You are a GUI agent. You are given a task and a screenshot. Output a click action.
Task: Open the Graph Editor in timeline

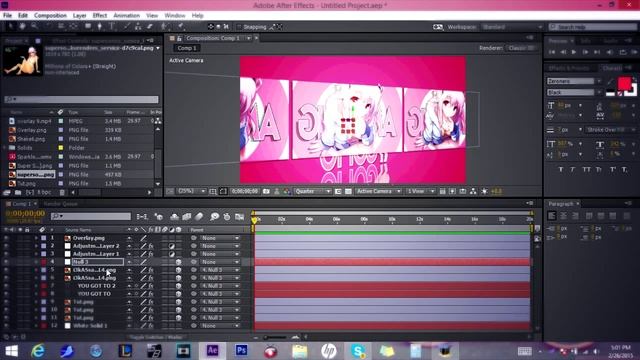[240, 217]
